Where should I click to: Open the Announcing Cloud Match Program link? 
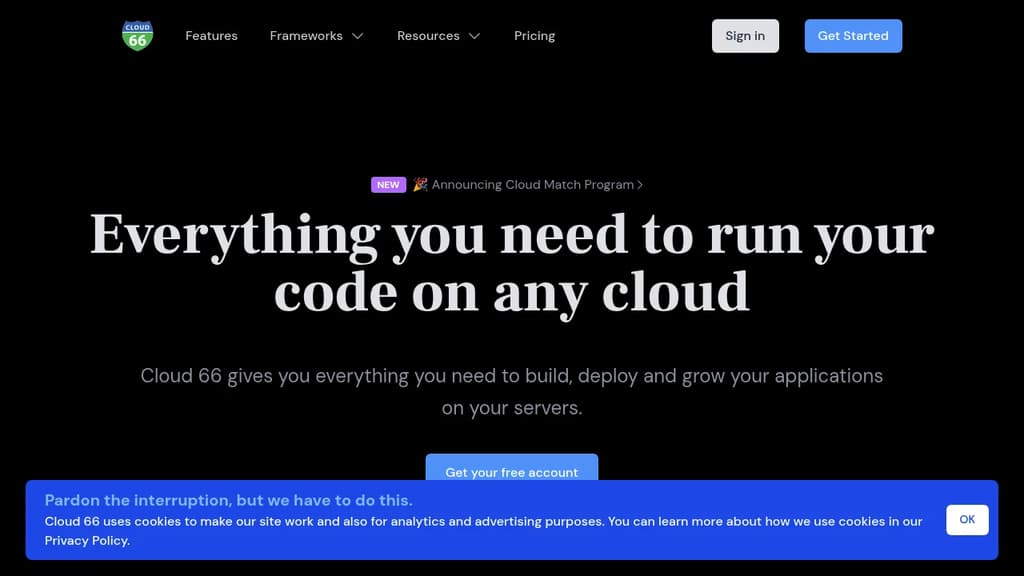point(532,185)
